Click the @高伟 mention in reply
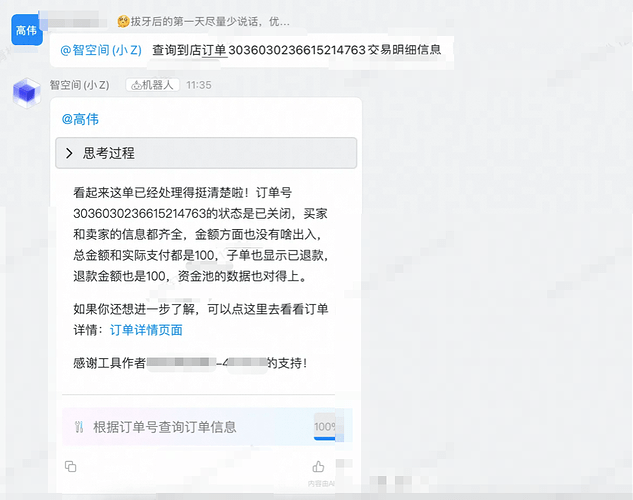Viewport: 633px width, 500px height. (80, 119)
